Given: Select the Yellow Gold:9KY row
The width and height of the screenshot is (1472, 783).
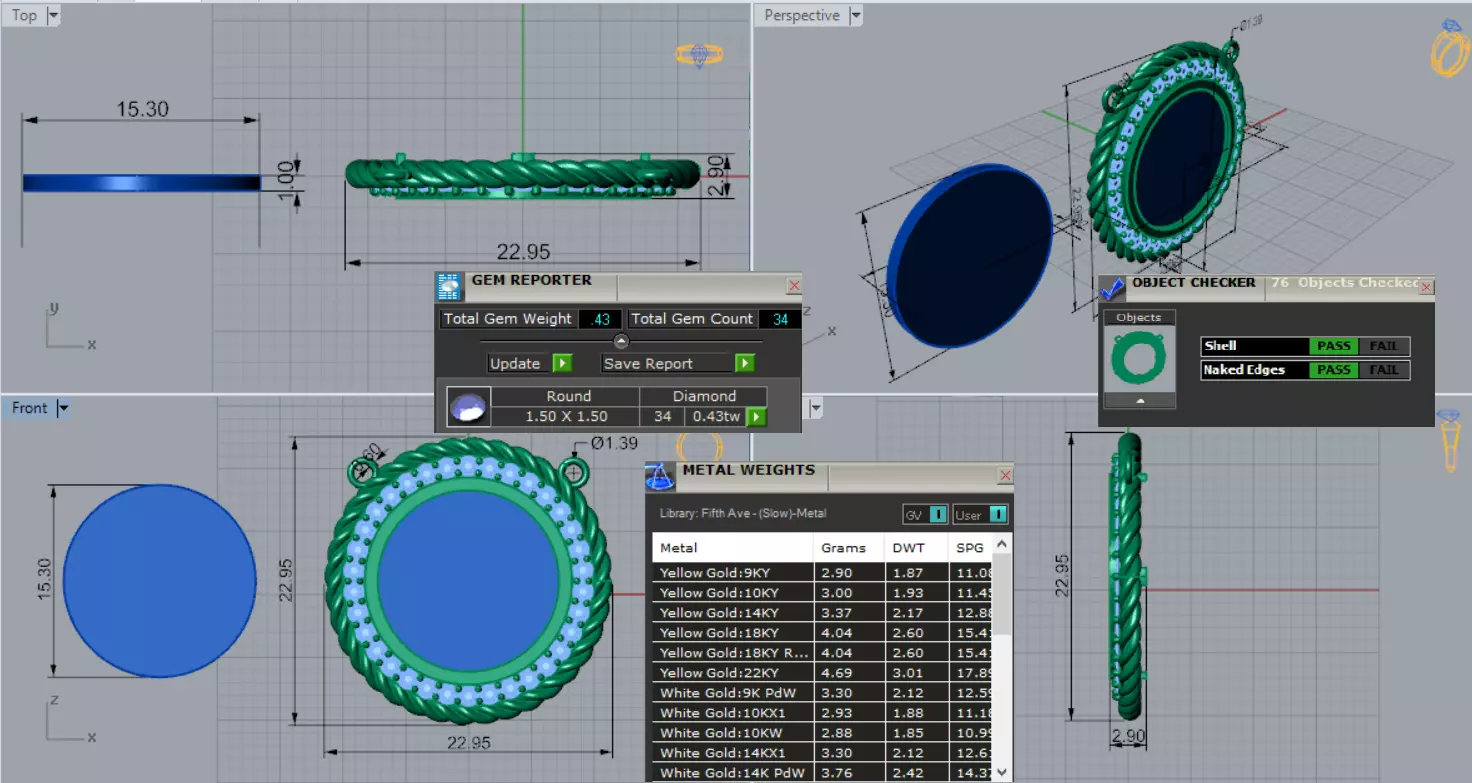Looking at the screenshot, I should pyautogui.click(x=824, y=573).
